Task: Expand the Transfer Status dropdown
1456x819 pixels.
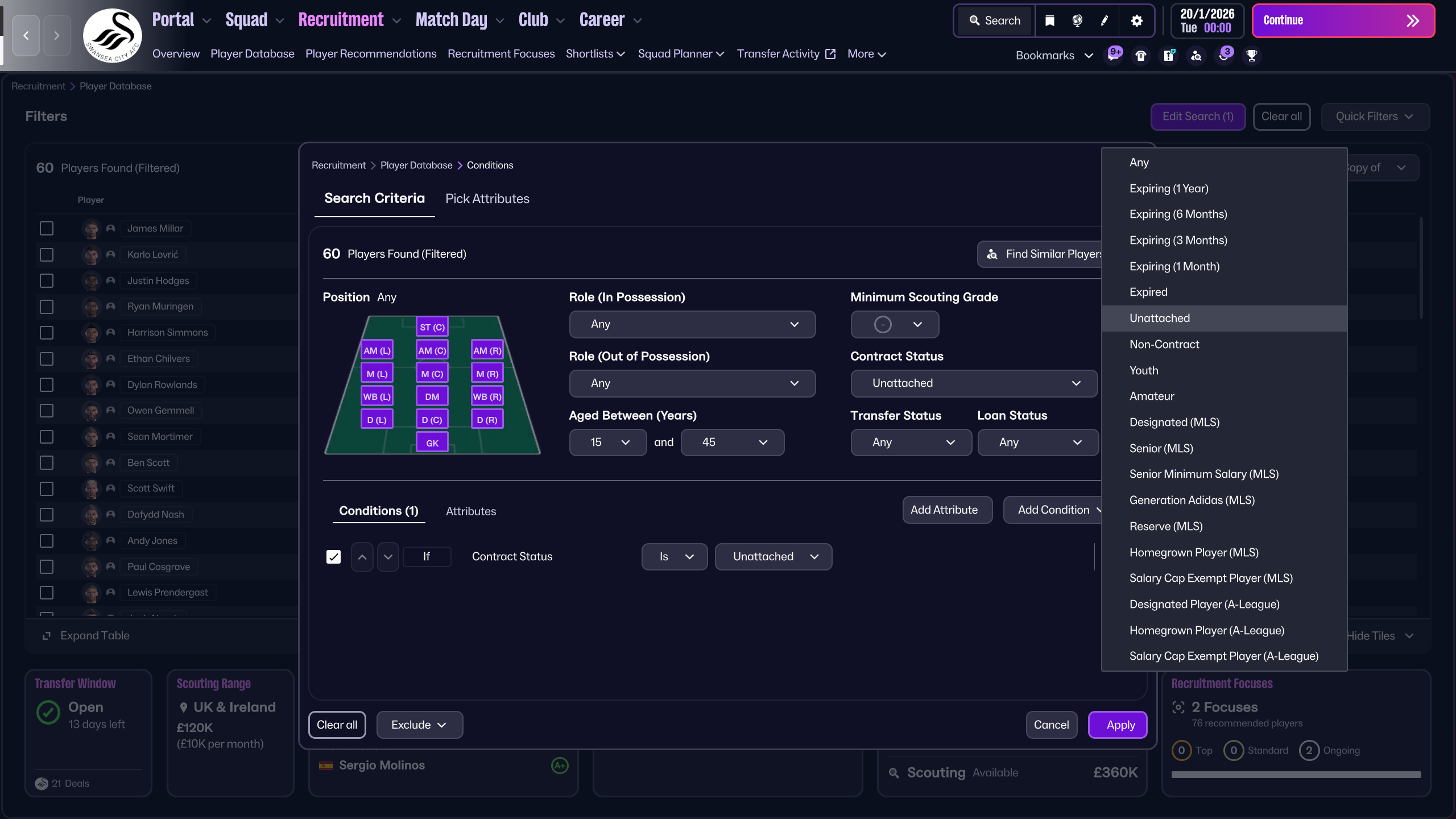Action: [911, 442]
